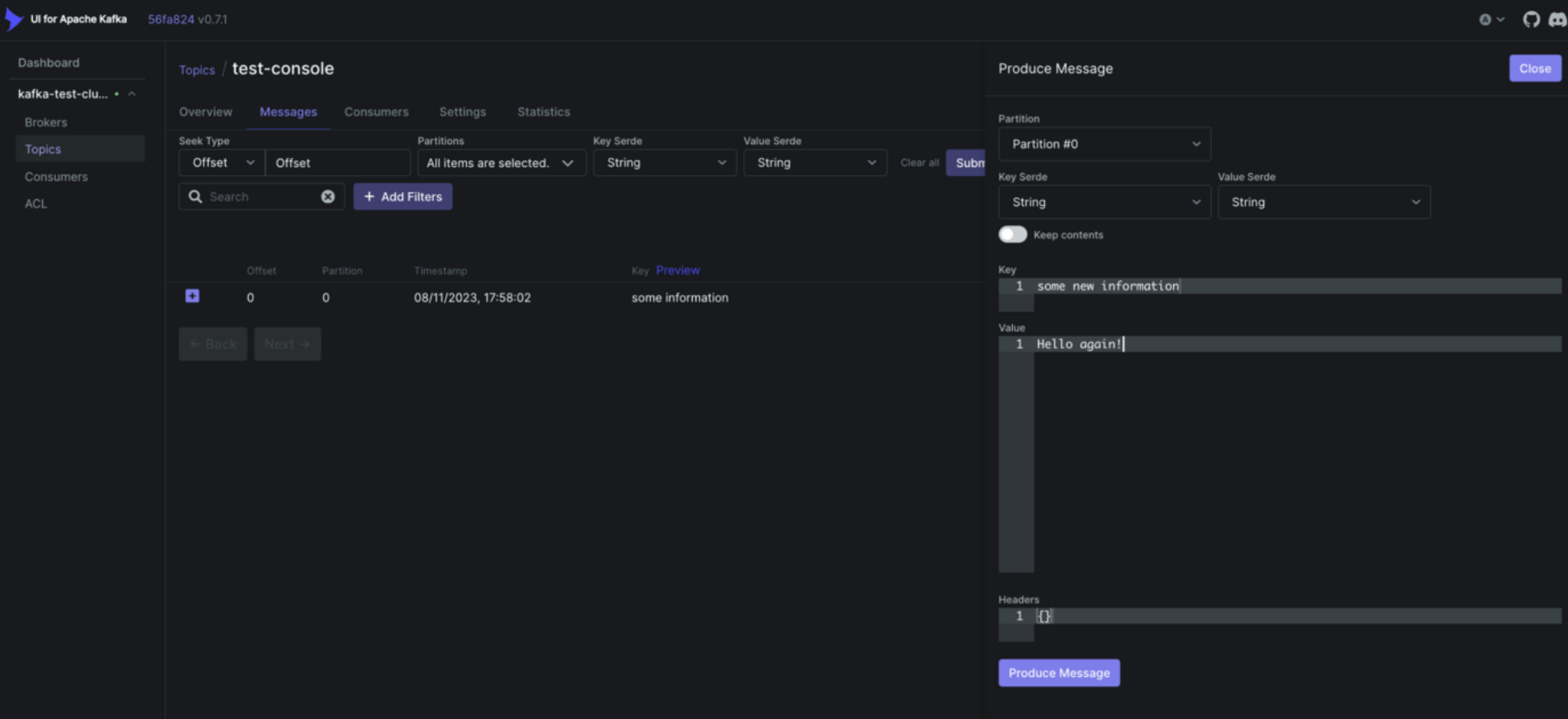Collapse the kafka-test-clu cluster in sidebar
The width and height of the screenshot is (1568, 719).
click(132, 93)
